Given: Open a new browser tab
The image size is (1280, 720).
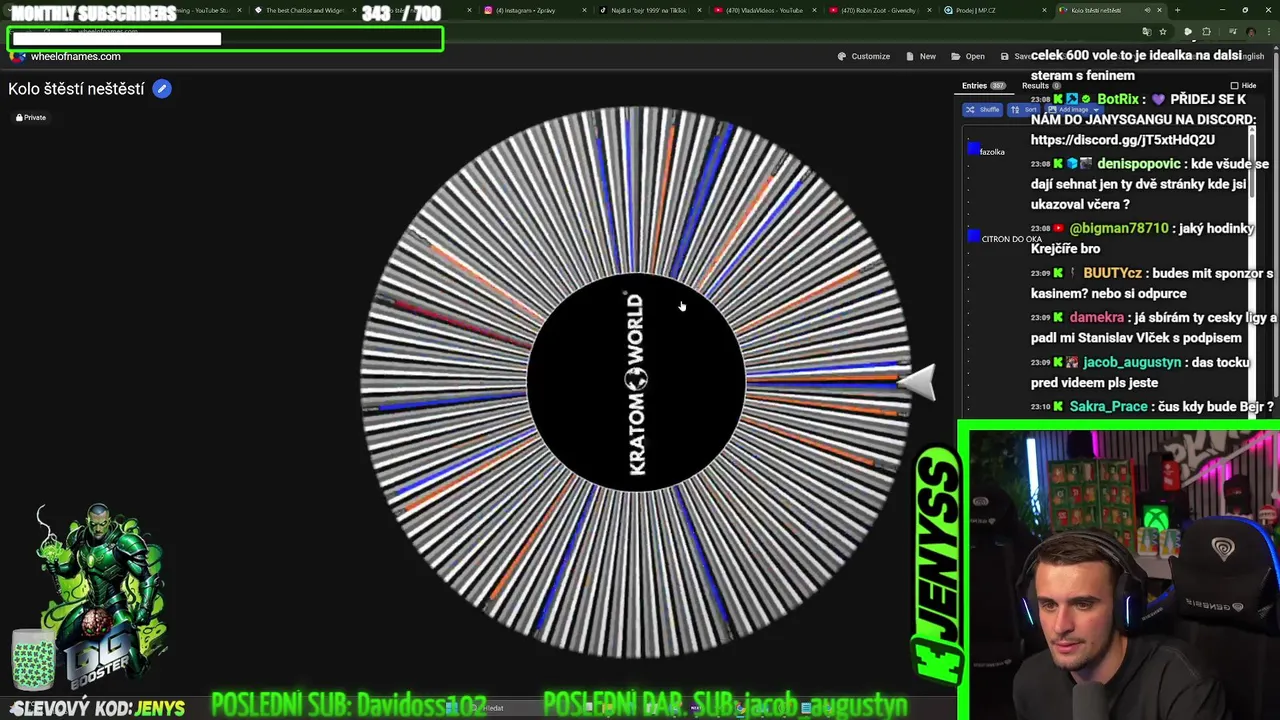Looking at the screenshot, I should (1177, 10).
